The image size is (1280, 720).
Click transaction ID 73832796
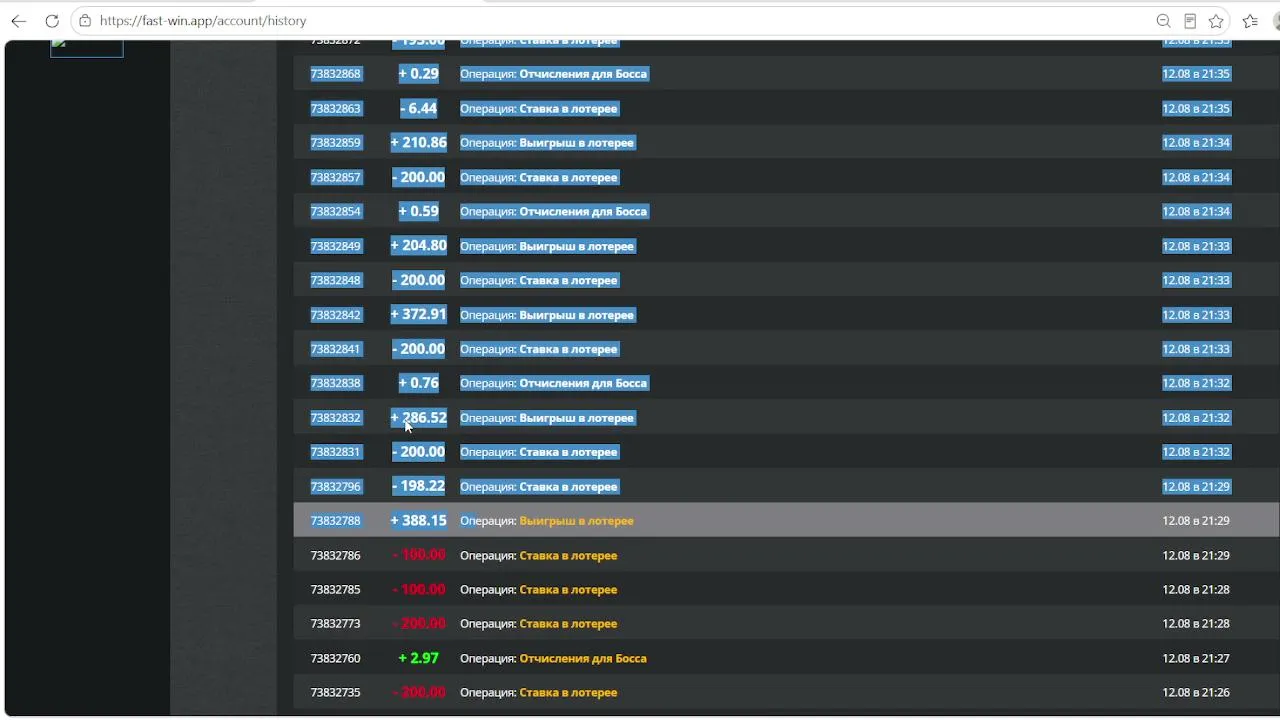(x=336, y=487)
